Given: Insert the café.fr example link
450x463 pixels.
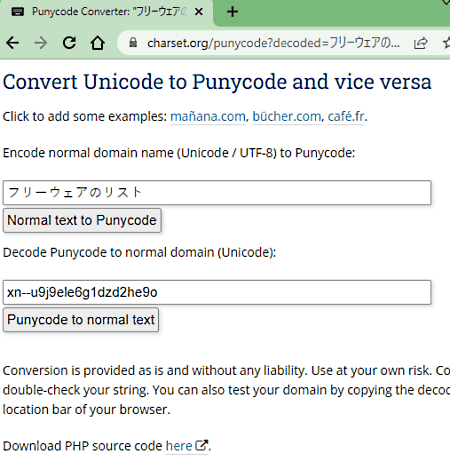Looking at the screenshot, I should (x=346, y=116).
